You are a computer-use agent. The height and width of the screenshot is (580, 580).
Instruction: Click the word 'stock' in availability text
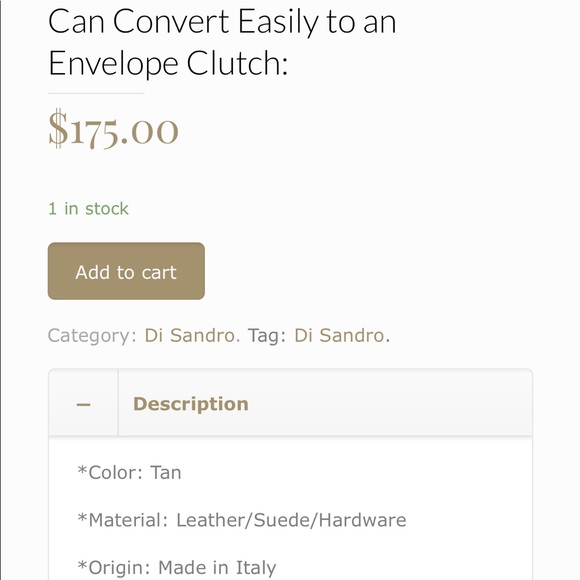[x=107, y=209]
